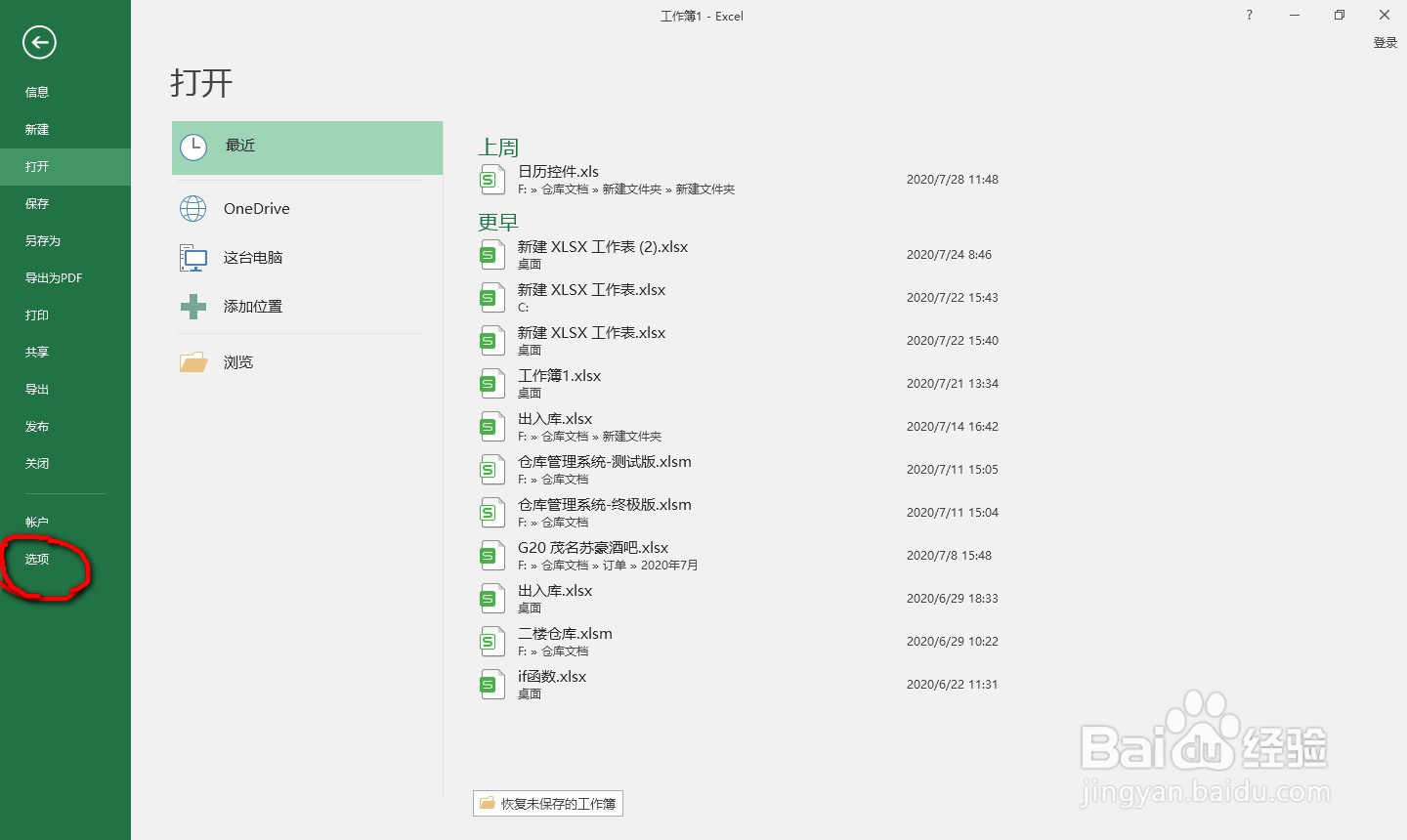Click file icon for 二楼仓库.xlsm
Screen dimensions: 1407x840
point(491,642)
